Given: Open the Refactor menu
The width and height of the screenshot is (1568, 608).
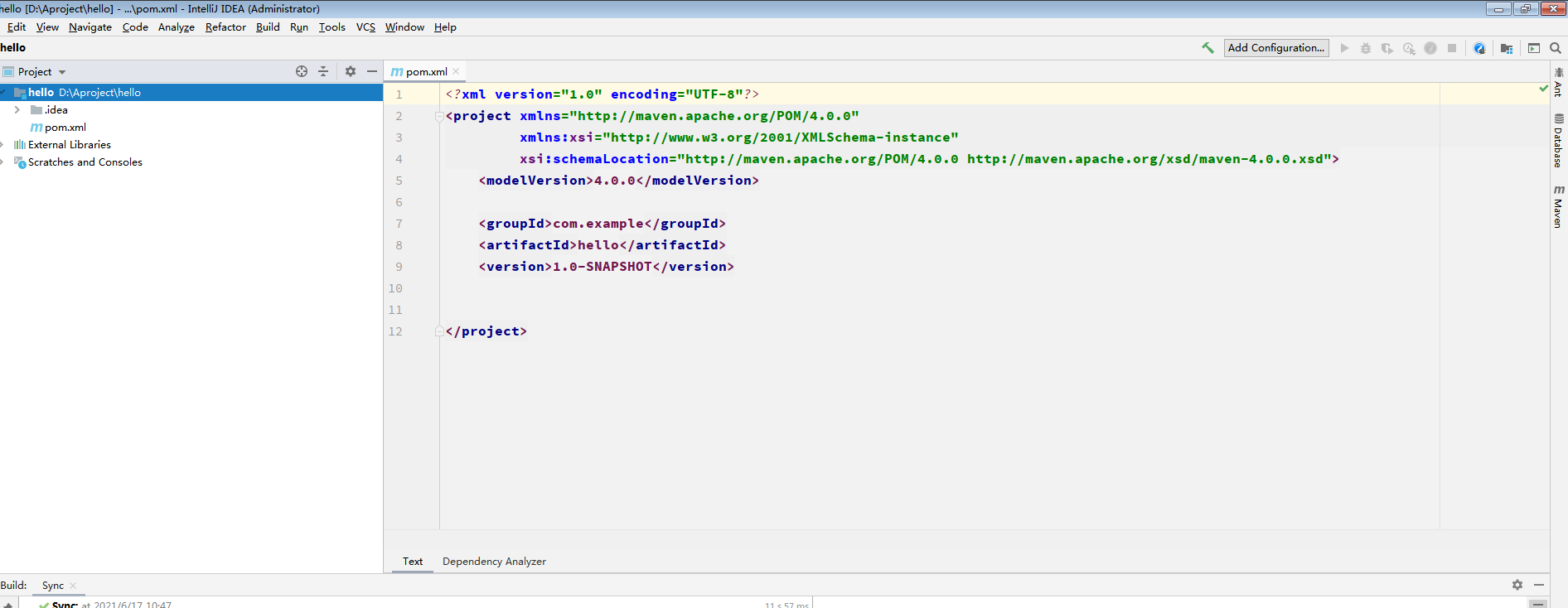Looking at the screenshot, I should 225,27.
